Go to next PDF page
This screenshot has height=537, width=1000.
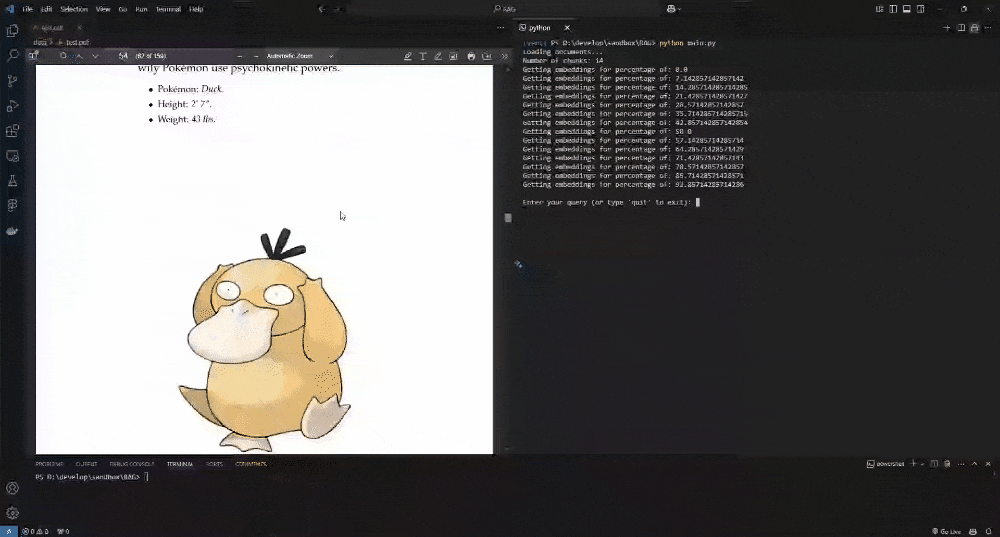click(95, 56)
